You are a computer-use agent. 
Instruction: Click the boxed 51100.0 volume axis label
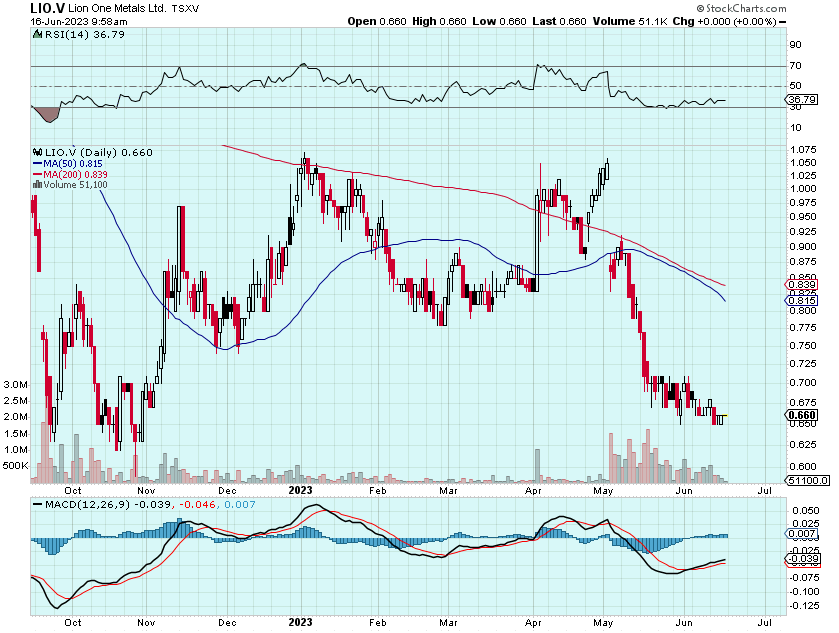[808, 481]
